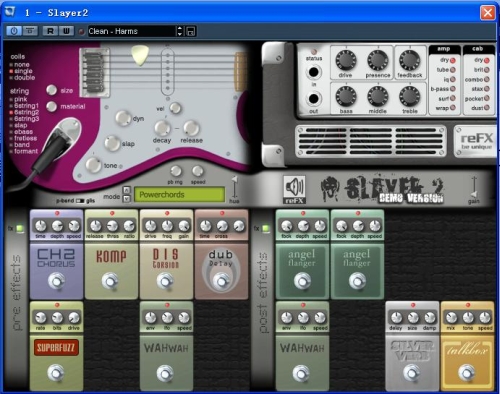Image resolution: width=500 pixels, height=394 pixels.
Task: Click the amp middle knob
Action: (x=378, y=96)
